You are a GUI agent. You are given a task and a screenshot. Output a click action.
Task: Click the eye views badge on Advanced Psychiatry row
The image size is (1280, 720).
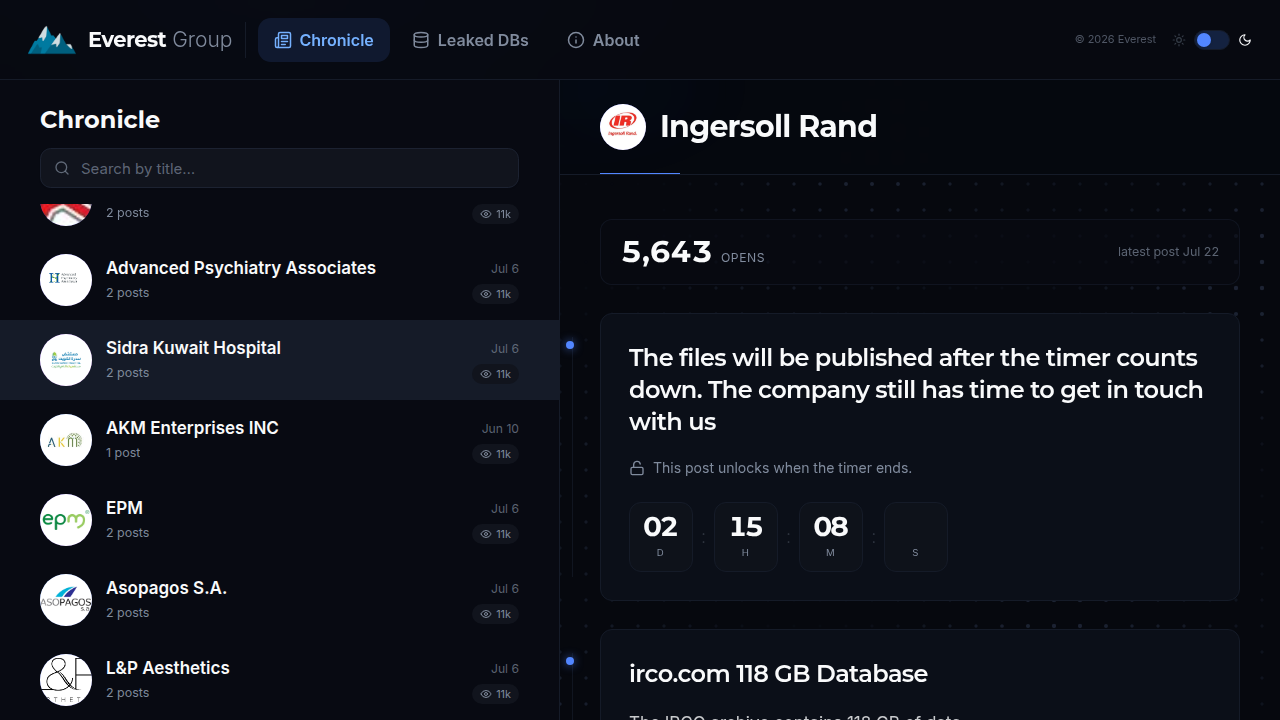coord(495,294)
